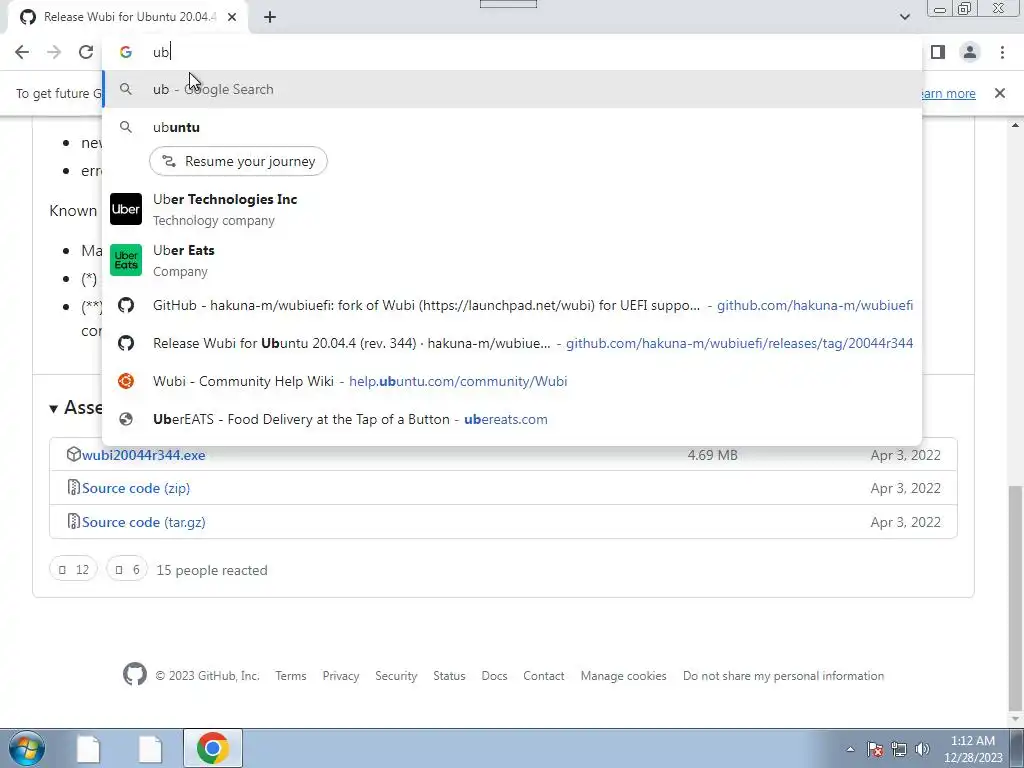The width and height of the screenshot is (1024, 768).
Task: Select the 'ub - Google Search' suggestion
Action: pyautogui.click(x=513, y=89)
